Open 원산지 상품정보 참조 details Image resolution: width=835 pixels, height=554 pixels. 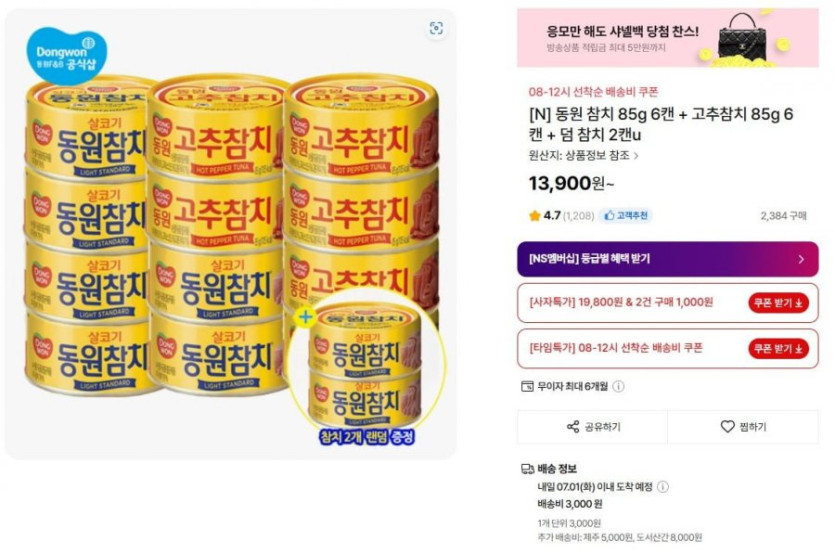click(x=584, y=155)
